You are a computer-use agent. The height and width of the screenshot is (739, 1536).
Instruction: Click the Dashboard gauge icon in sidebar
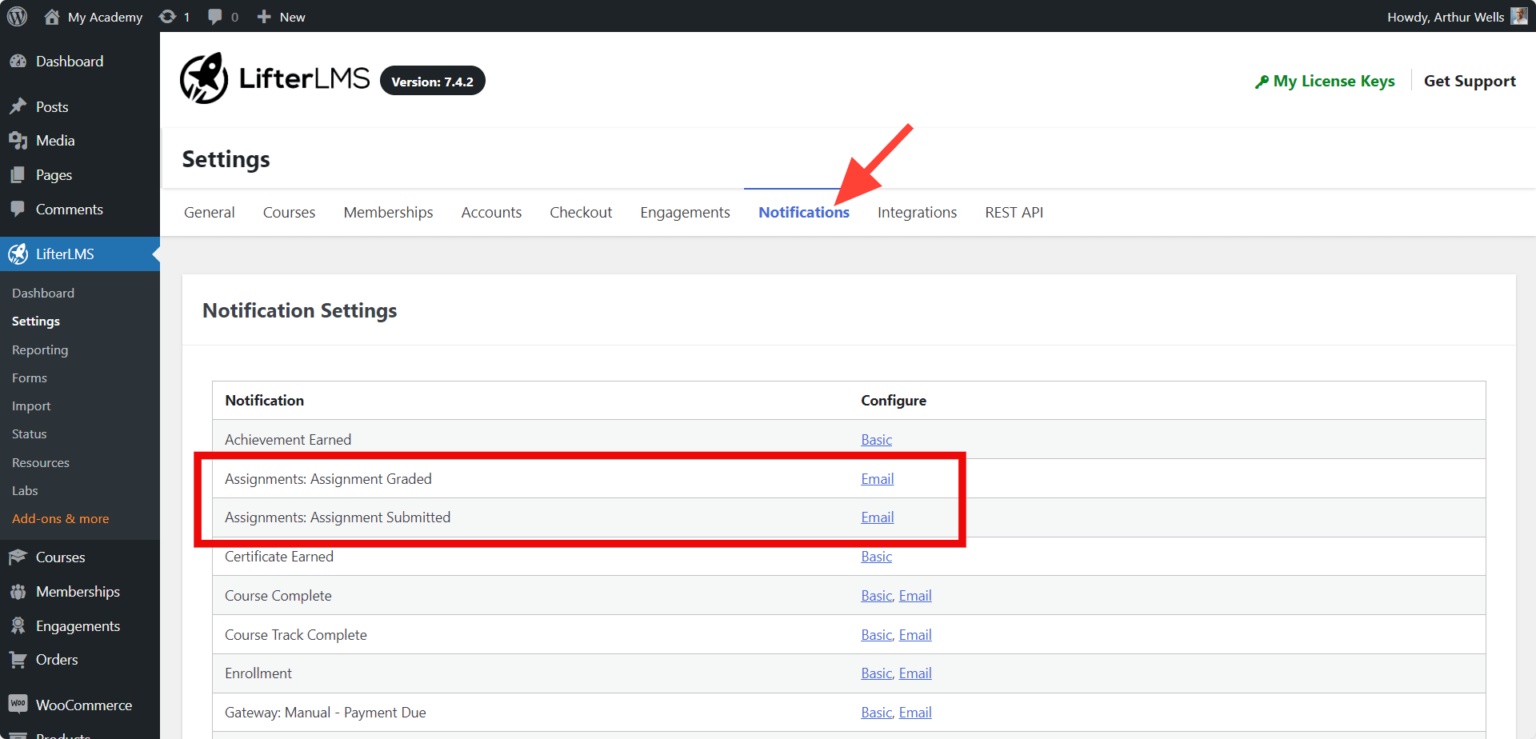tap(18, 61)
